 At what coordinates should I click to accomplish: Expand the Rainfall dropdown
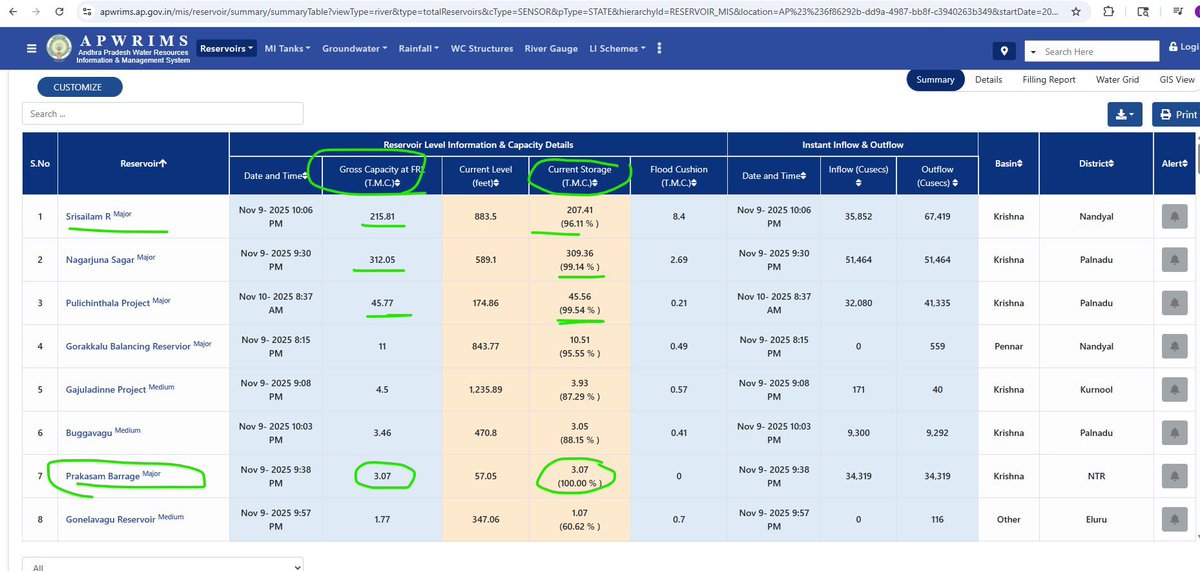[x=418, y=48]
